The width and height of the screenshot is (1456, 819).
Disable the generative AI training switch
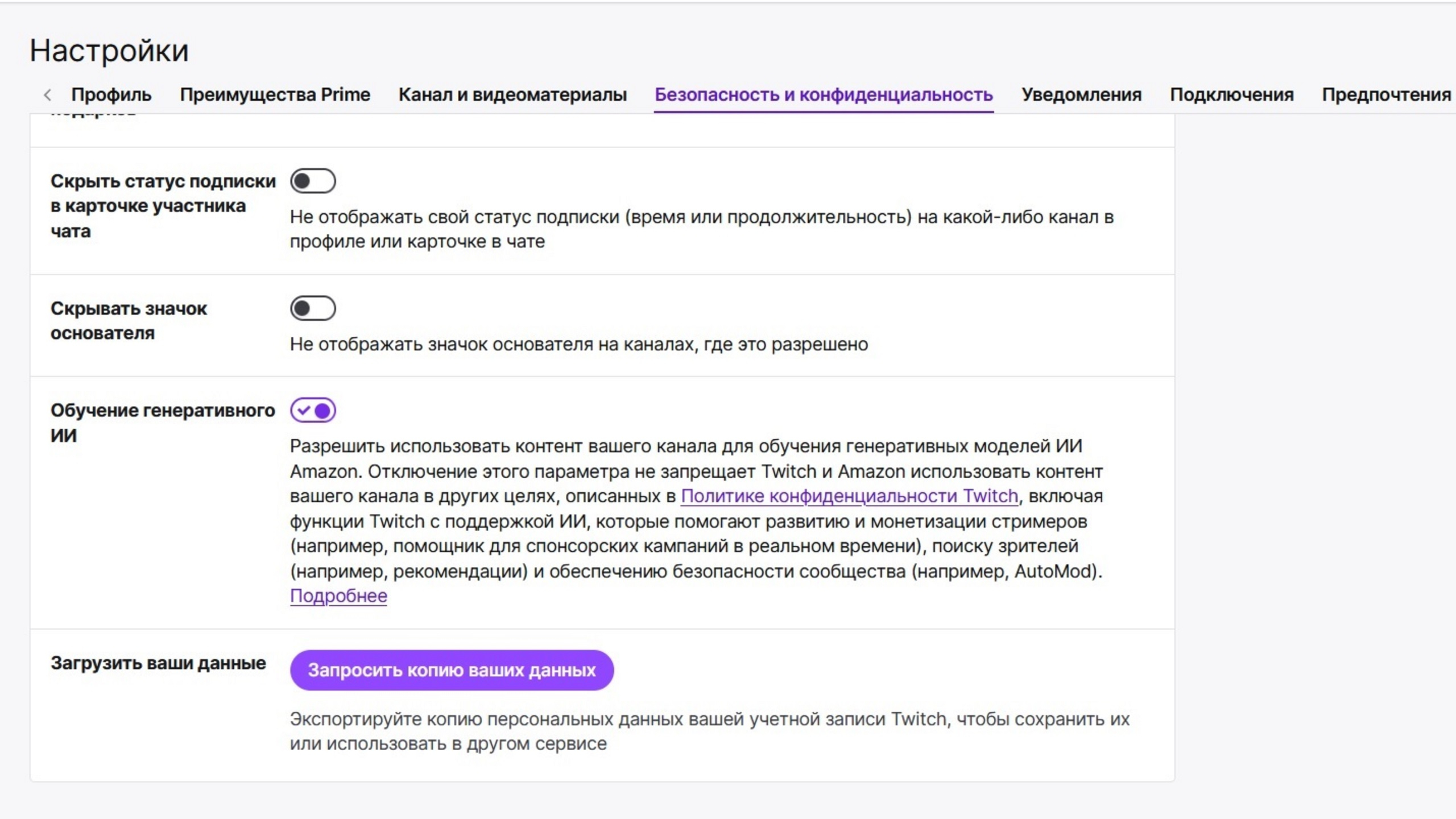[313, 410]
